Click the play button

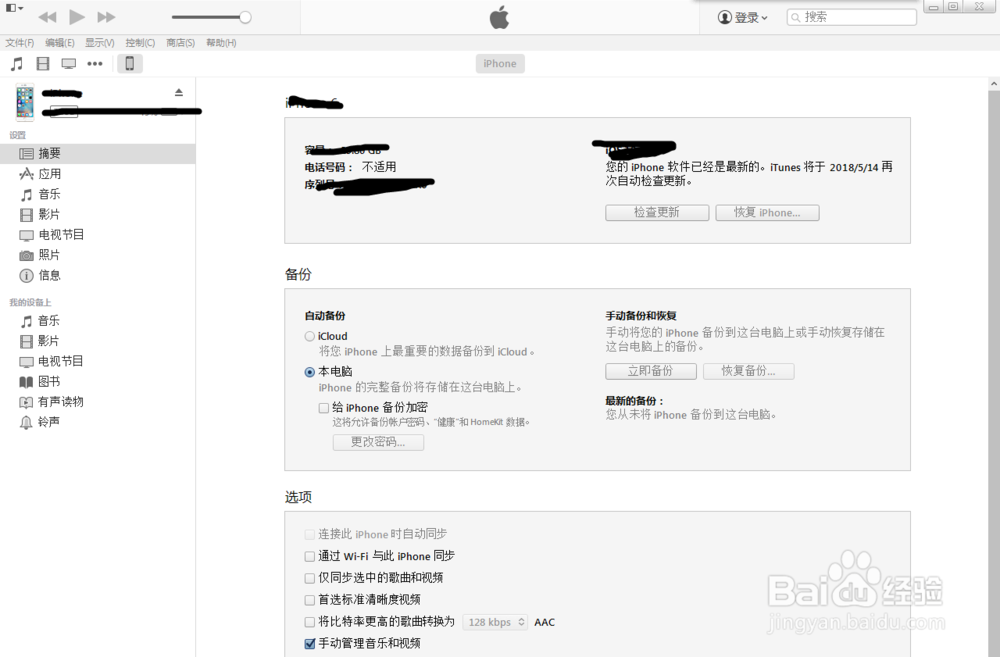(77, 17)
